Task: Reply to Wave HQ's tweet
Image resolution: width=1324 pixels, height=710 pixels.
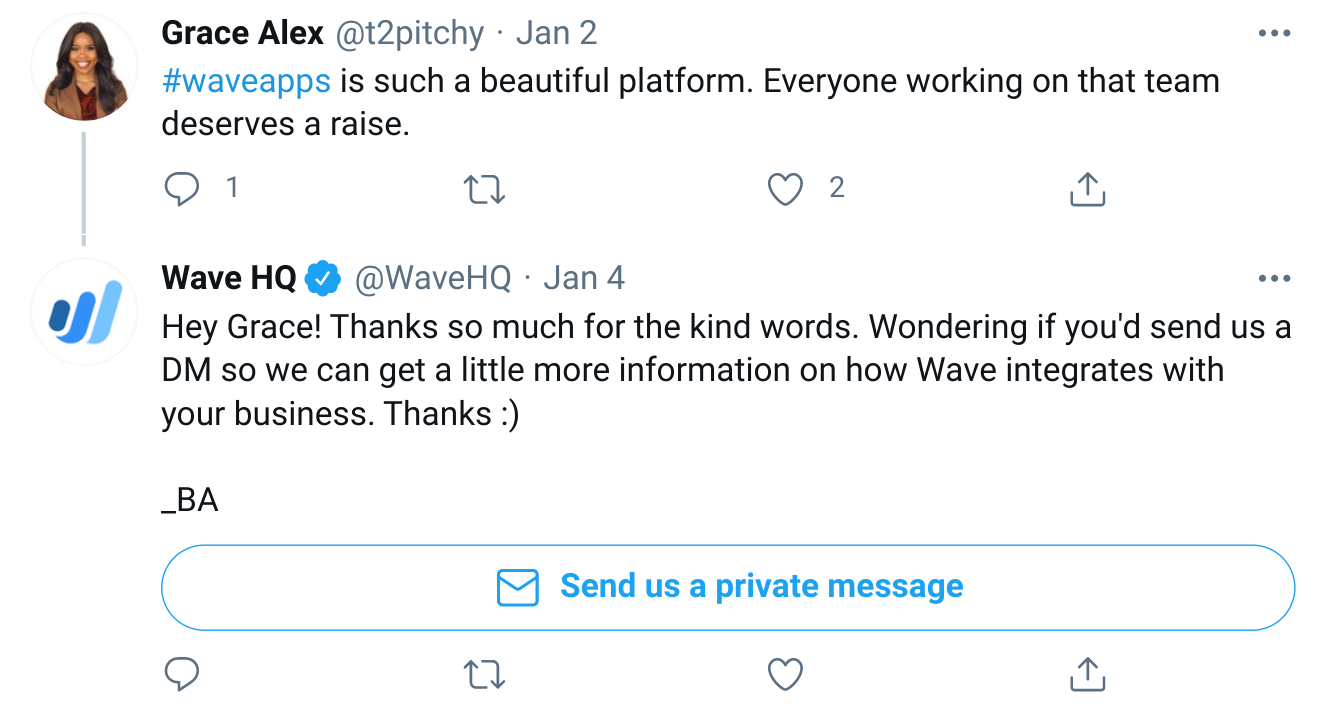Action: point(182,675)
